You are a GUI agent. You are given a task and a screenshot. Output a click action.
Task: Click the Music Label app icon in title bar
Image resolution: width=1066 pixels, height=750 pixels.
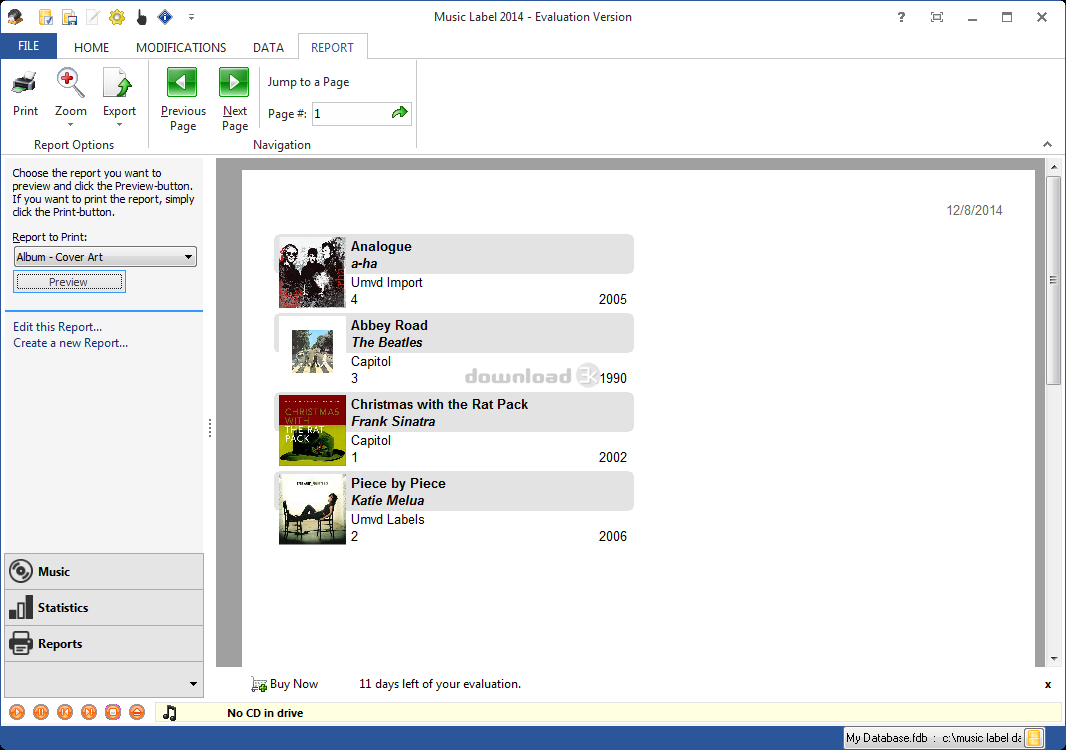coord(15,17)
